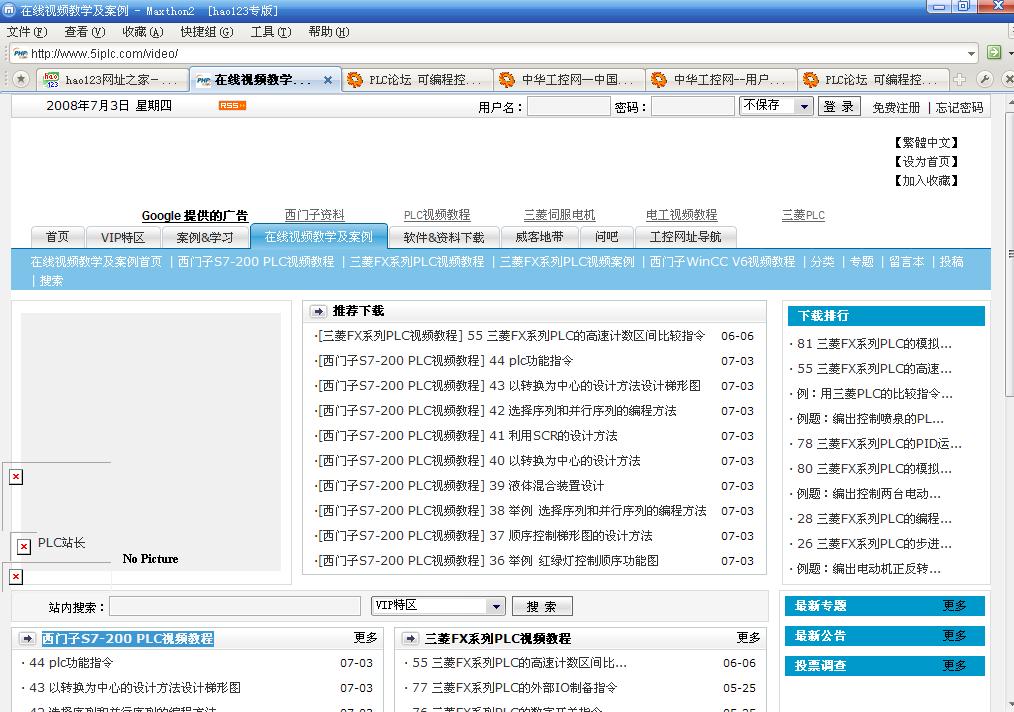Click the 繁體中文 link

click(x=926, y=142)
